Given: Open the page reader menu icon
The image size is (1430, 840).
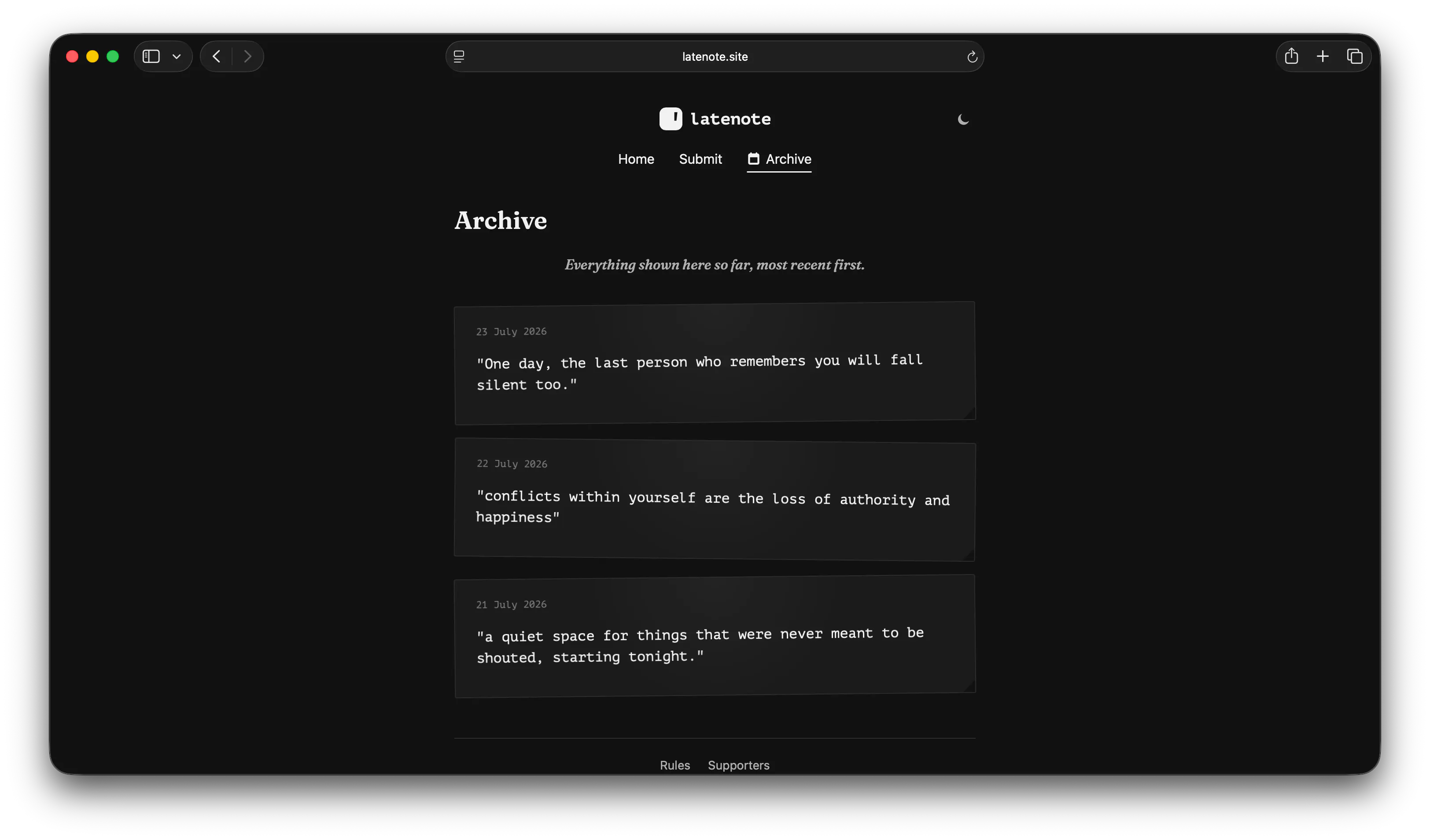Looking at the screenshot, I should (x=459, y=56).
